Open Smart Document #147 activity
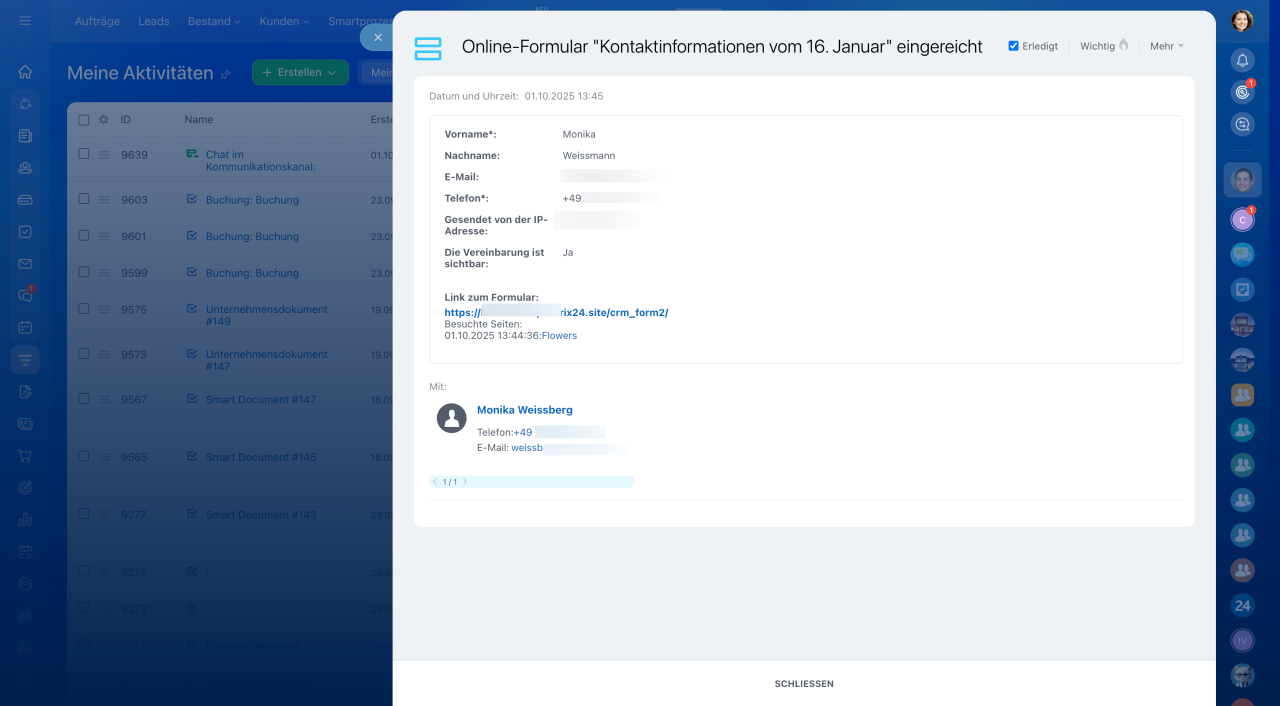This screenshot has height=706, width=1280. pos(260,399)
